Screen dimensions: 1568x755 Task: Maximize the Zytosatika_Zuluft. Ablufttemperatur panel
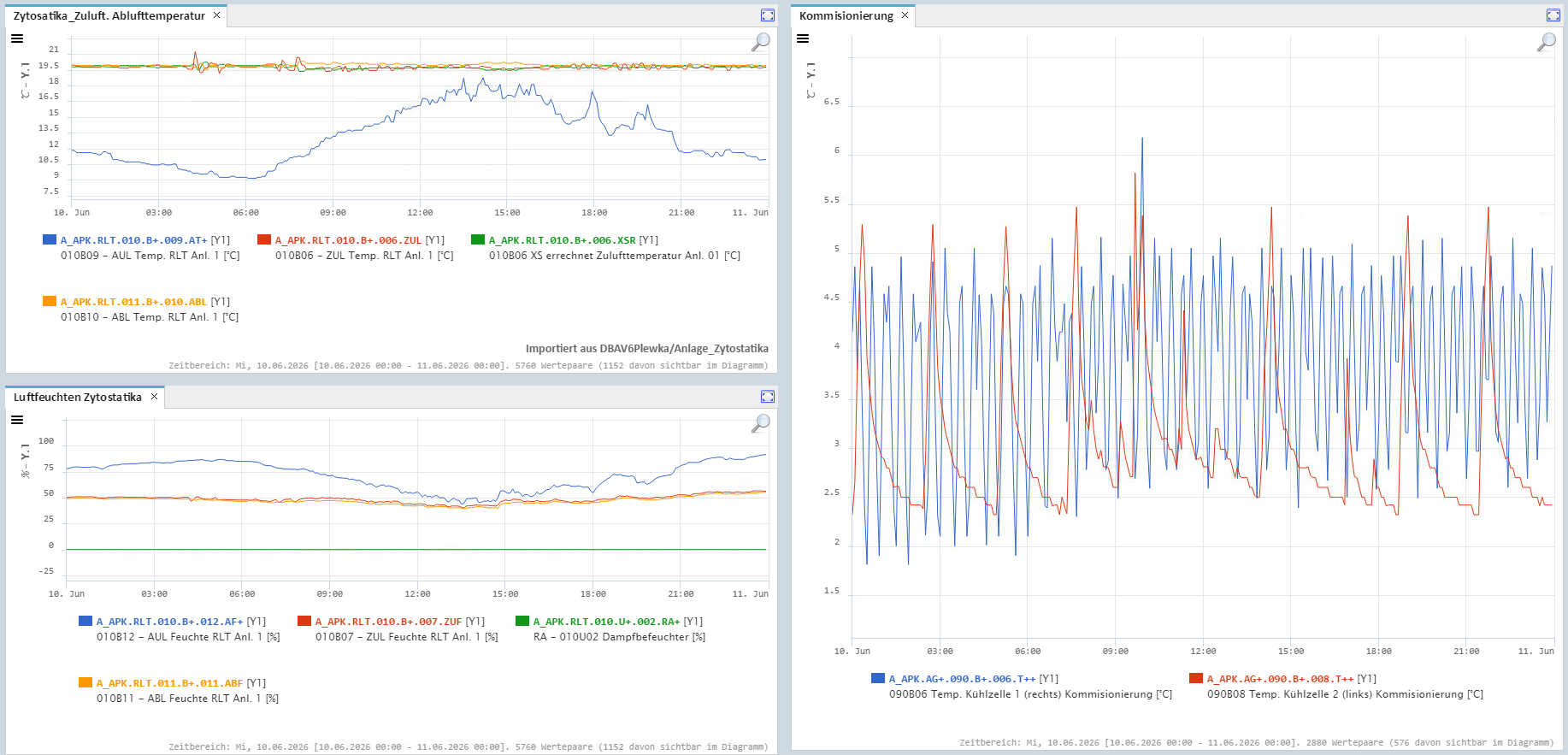click(768, 15)
